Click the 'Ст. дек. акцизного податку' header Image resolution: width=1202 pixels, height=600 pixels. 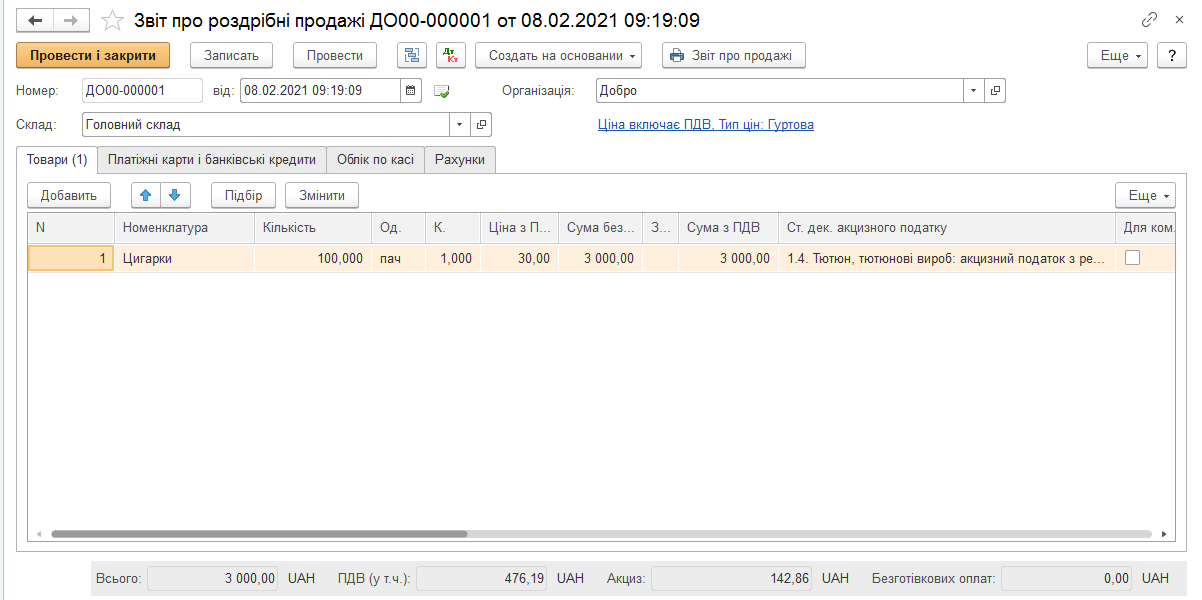tap(947, 228)
